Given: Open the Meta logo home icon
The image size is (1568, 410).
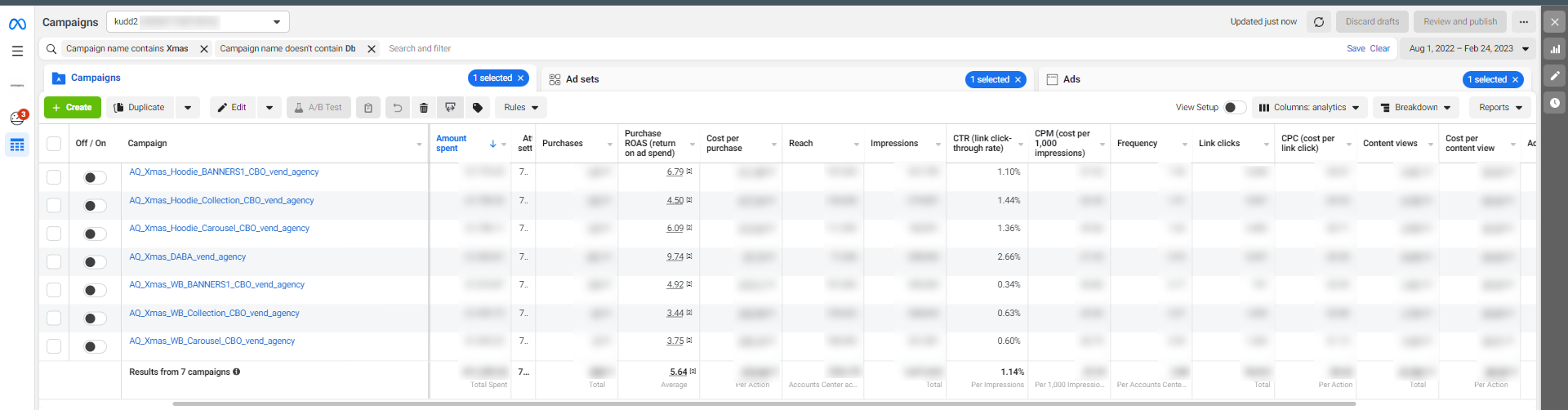Looking at the screenshot, I should pos(17,24).
